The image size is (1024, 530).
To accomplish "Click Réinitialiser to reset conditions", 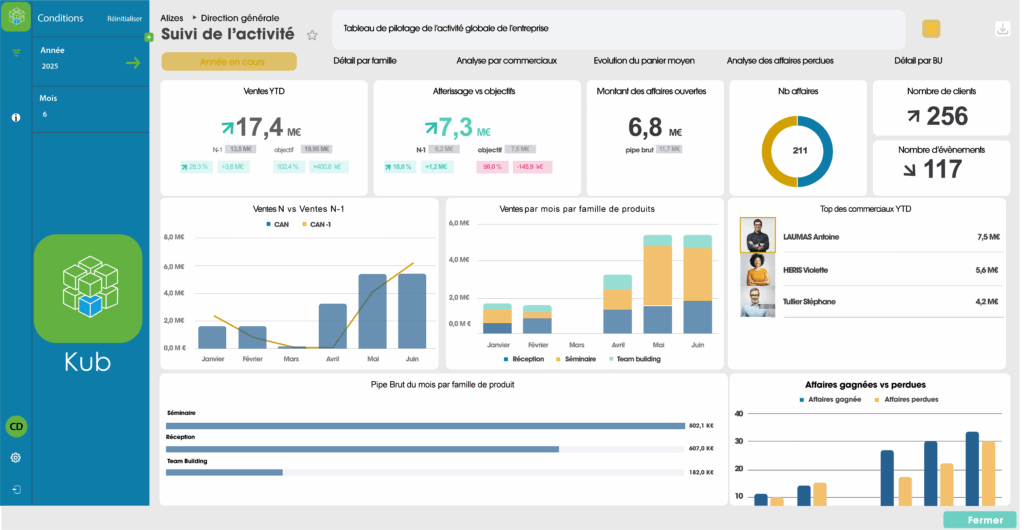I will (x=125, y=19).
